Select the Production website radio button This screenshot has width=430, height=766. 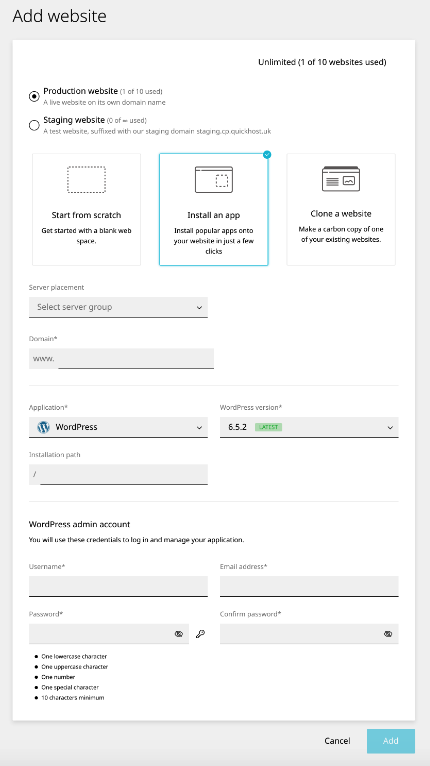pyautogui.click(x=34, y=96)
